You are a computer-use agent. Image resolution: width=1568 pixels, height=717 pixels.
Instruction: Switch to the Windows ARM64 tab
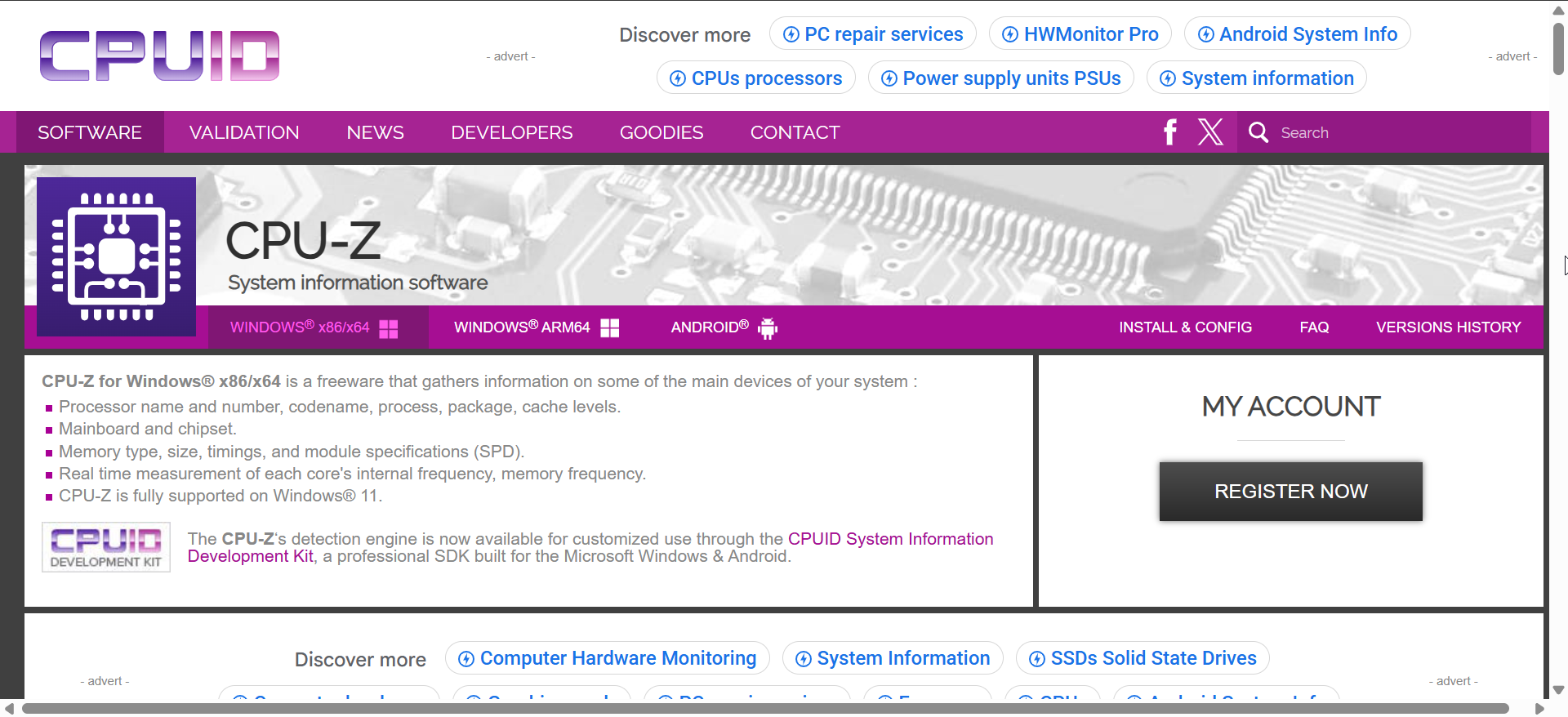coord(536,327)
